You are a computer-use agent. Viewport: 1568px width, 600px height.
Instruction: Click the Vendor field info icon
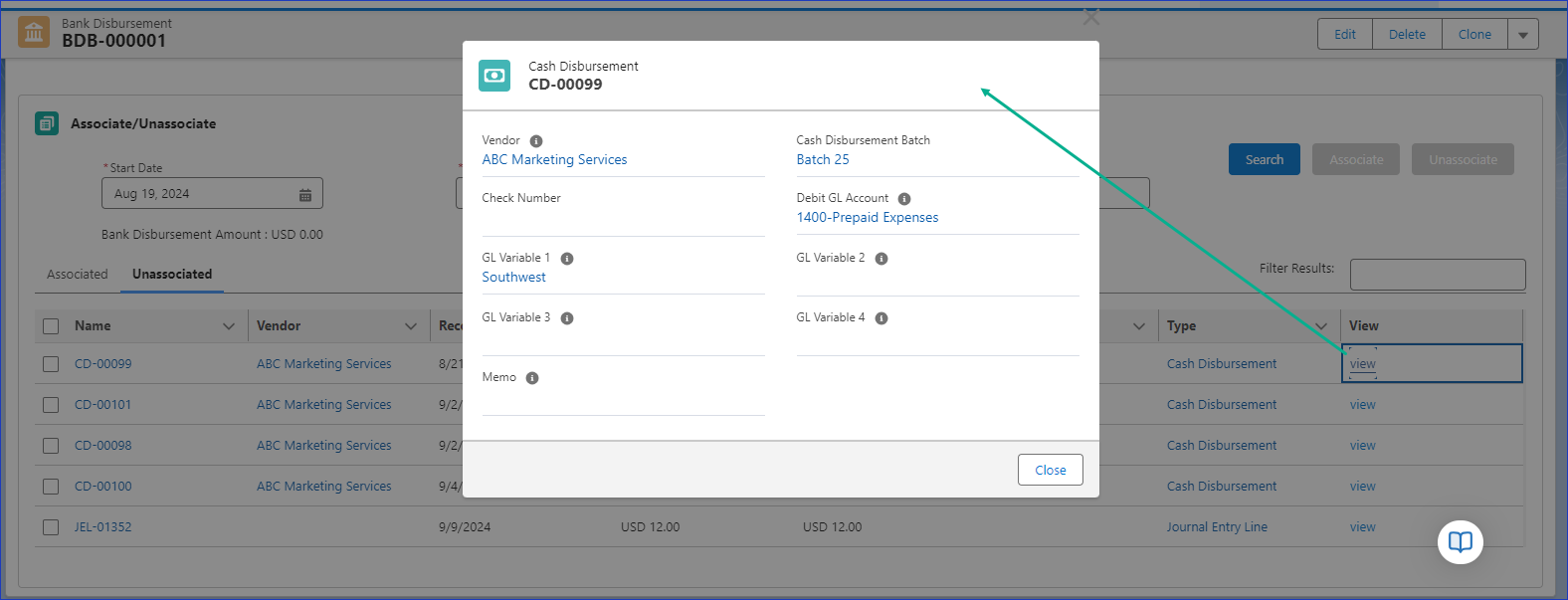pos(536,141)
